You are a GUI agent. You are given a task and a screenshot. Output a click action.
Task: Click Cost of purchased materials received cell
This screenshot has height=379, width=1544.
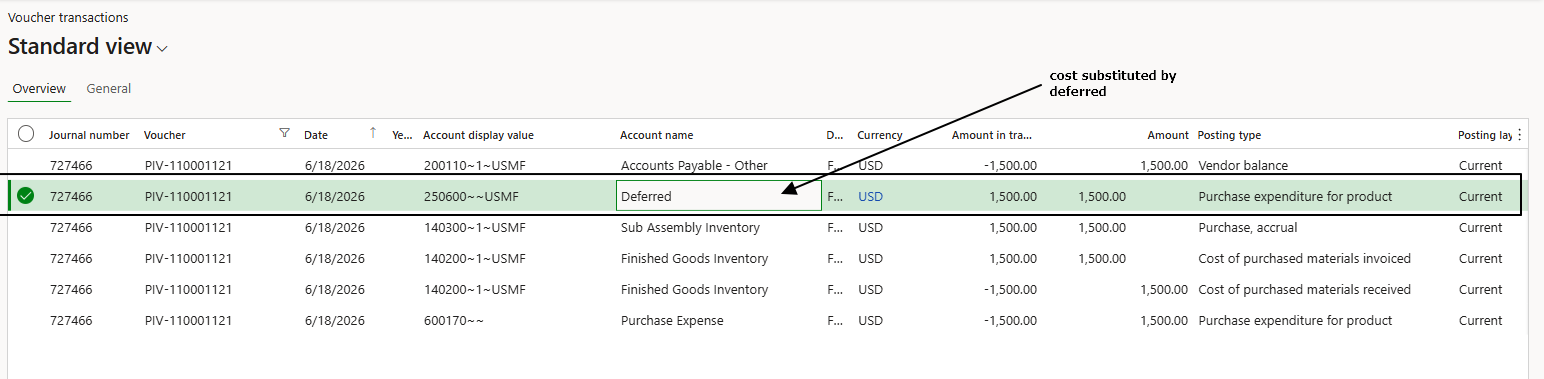(1304, 290)
